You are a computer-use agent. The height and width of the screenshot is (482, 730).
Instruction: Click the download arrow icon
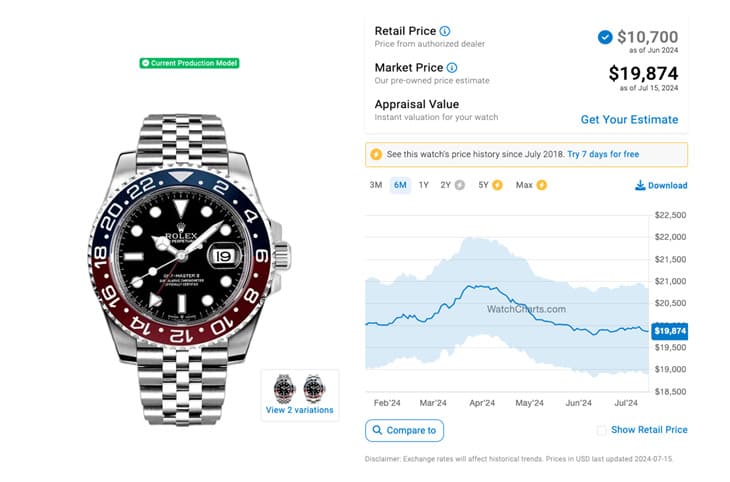640,185
